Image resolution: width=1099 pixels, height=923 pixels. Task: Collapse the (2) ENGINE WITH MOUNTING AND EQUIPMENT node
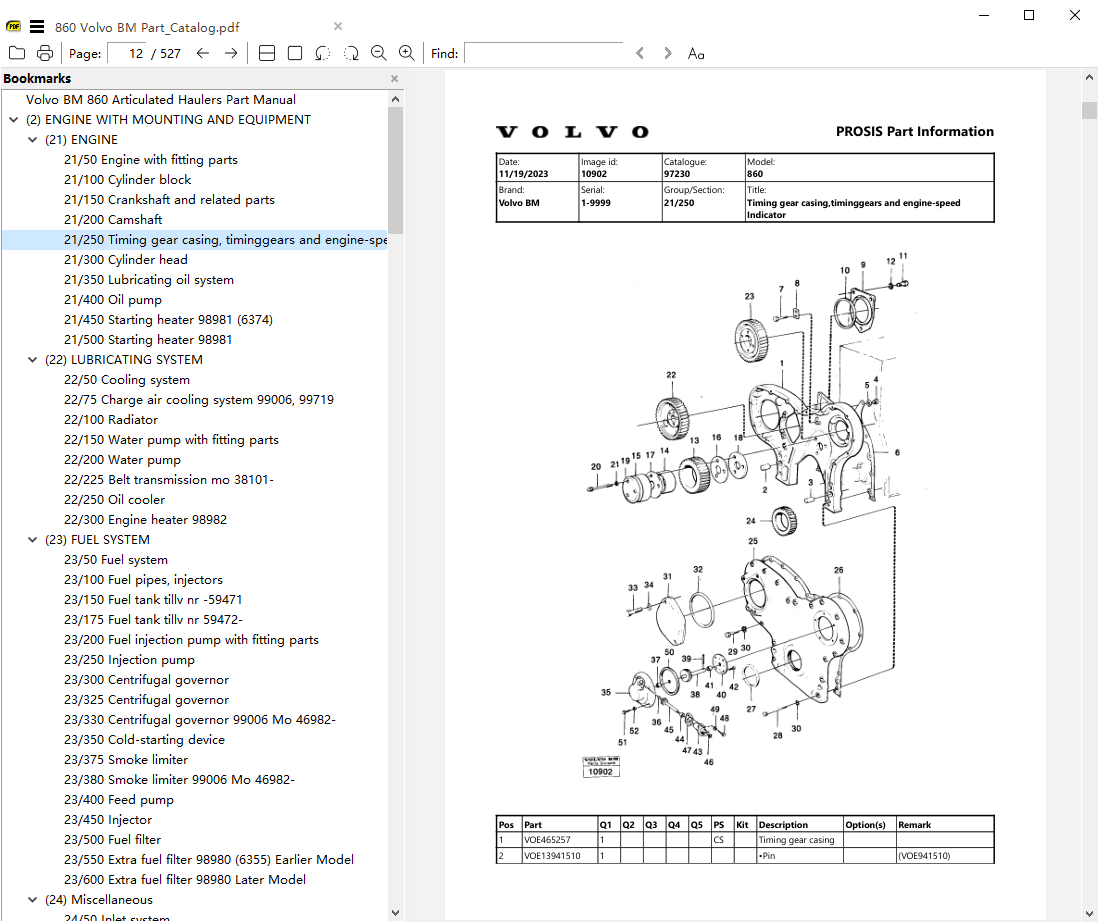(x=14, y=120)
